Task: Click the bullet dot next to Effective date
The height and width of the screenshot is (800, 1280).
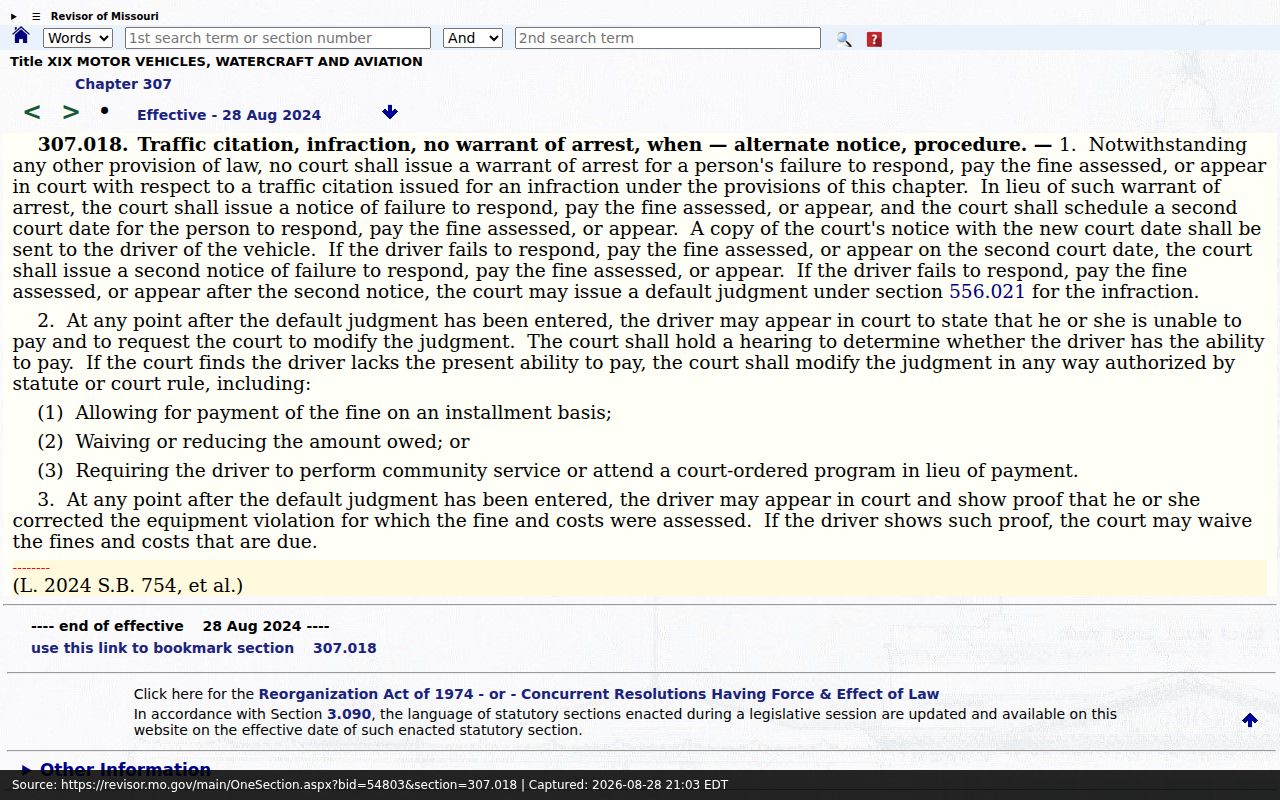Action: click(x=104, y=110)
